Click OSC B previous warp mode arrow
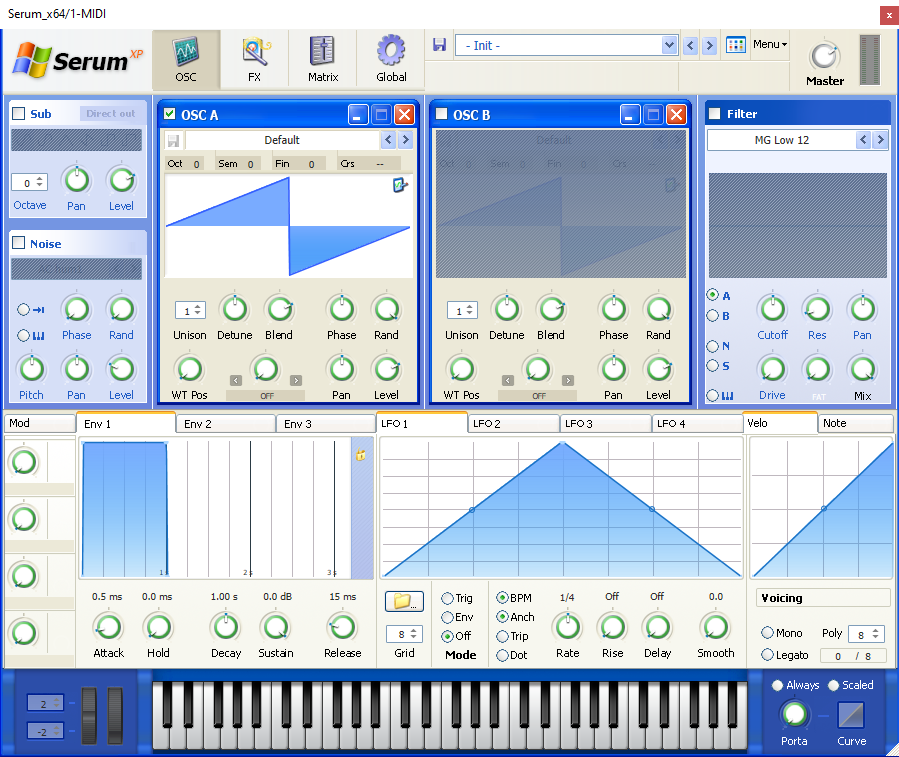Image resolution: width=899 pixels, height=757 pixels. [x=508, y=380]
